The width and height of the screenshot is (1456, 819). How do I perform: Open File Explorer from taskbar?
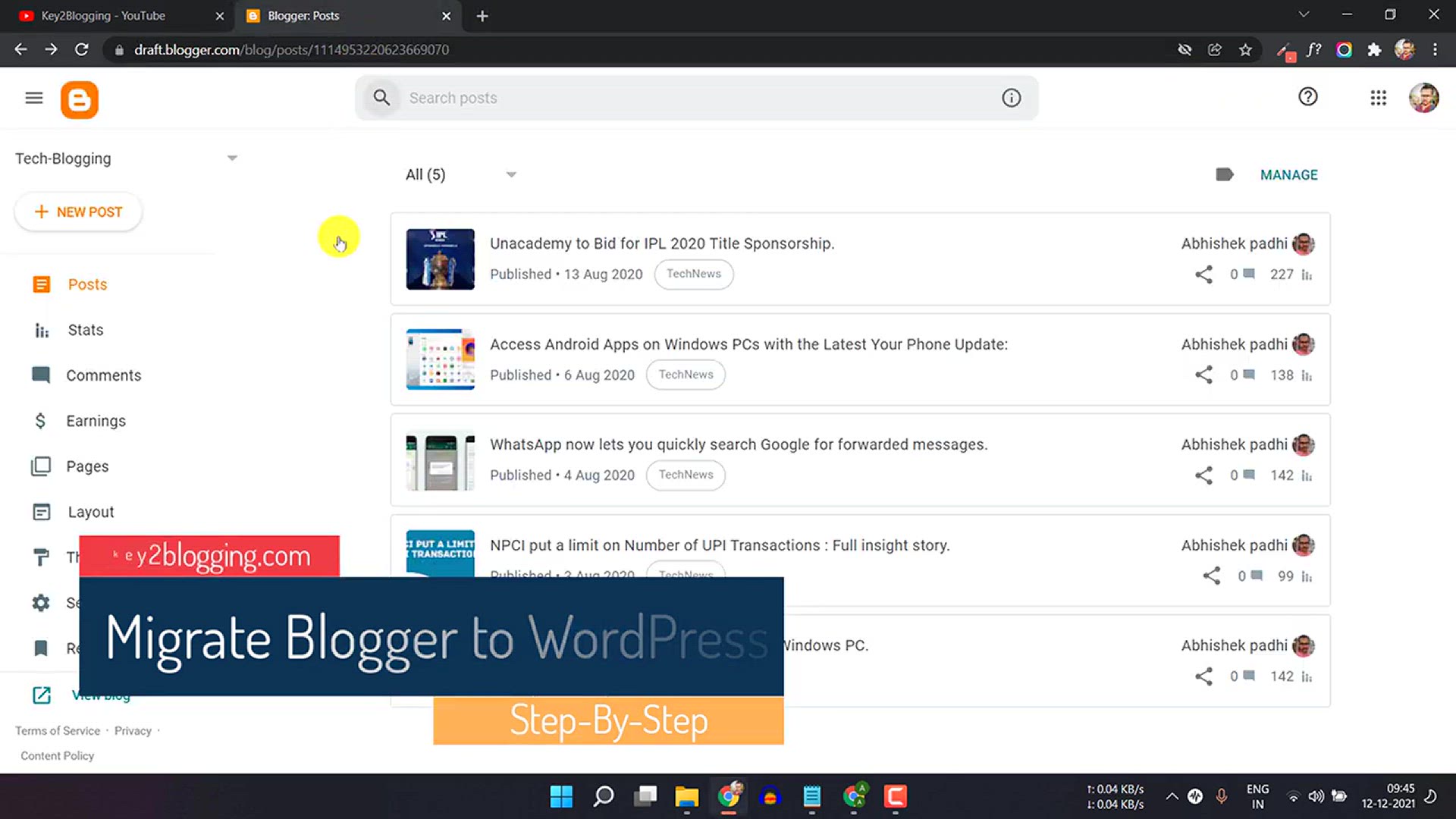[686, 796]
